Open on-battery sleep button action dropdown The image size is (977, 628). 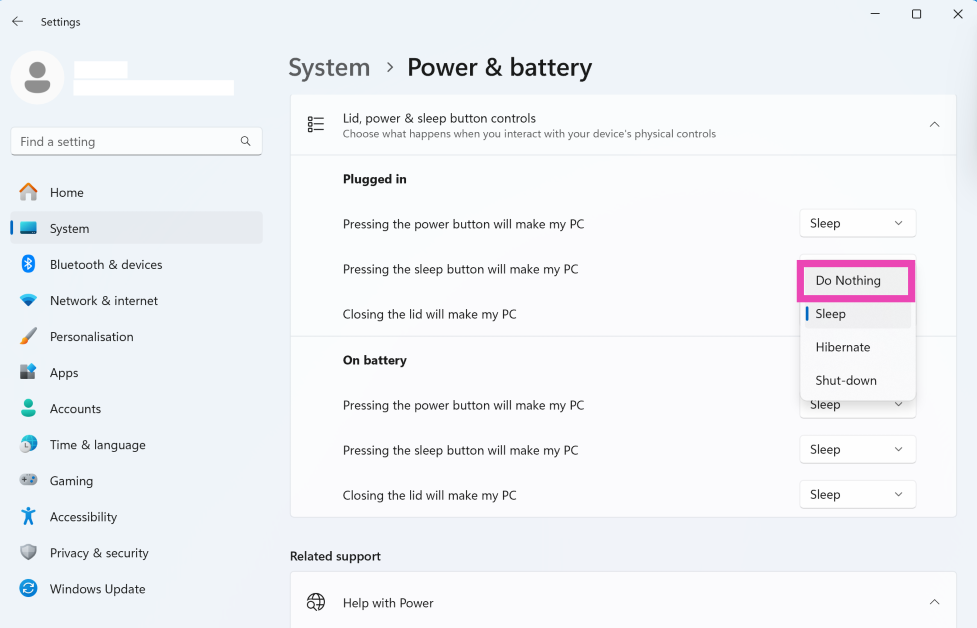pos(857,450)
